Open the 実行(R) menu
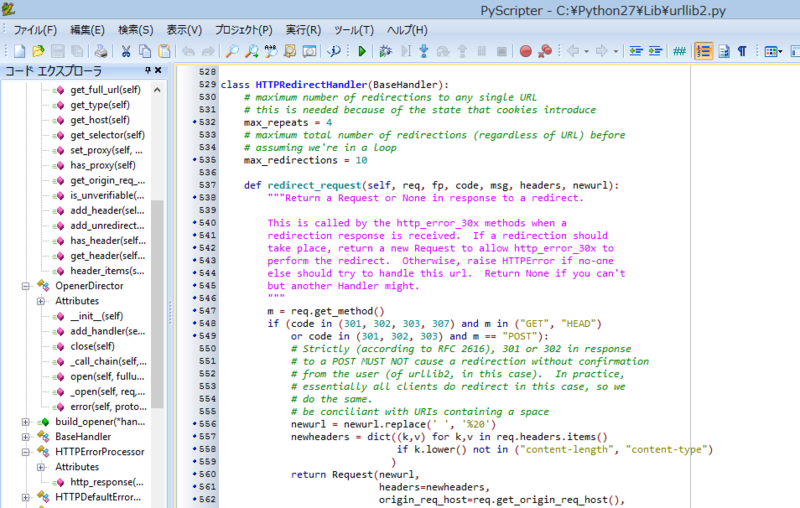The height and width of the screenshot is (508, 800). (304, 30)
